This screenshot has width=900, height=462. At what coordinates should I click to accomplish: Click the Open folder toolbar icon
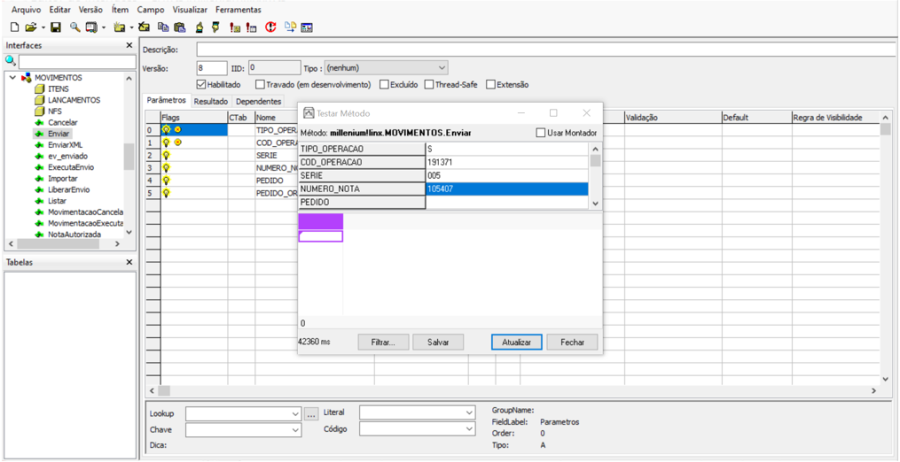(30, 27)
